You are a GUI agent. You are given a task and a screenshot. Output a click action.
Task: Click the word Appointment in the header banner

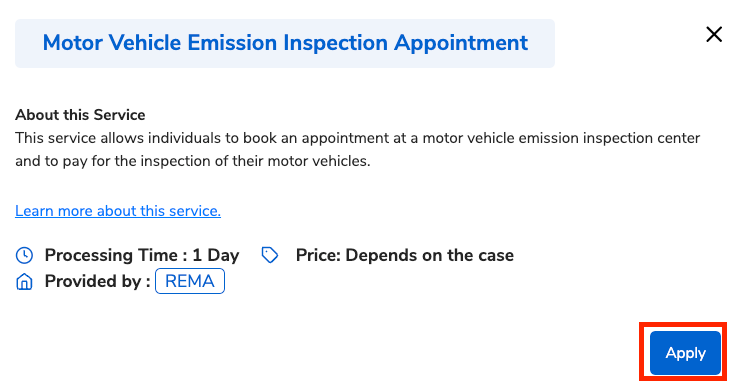pos(461,43)
